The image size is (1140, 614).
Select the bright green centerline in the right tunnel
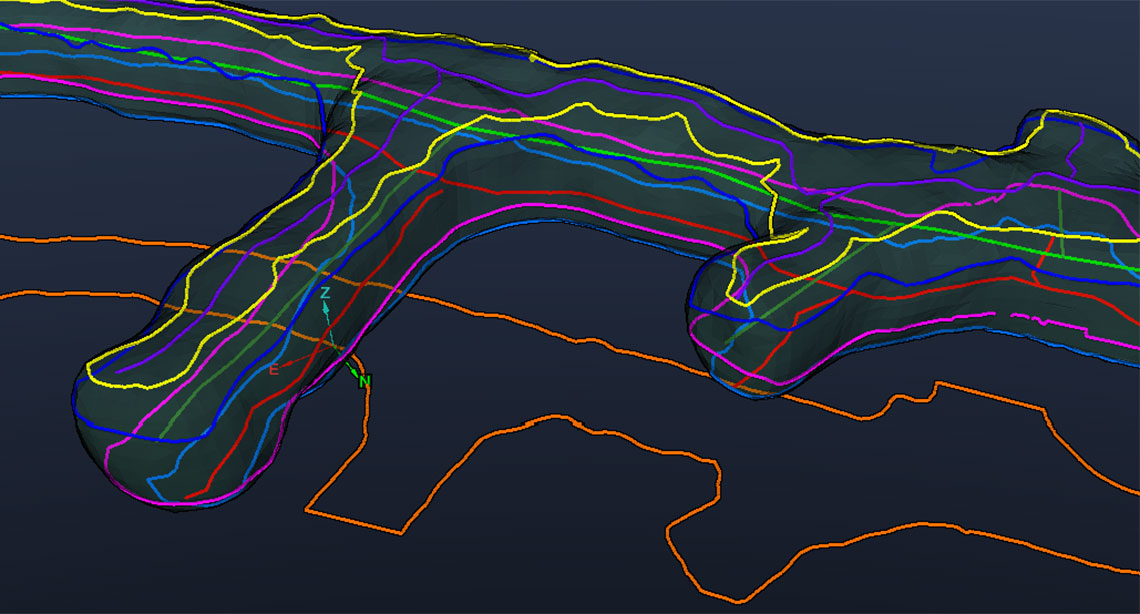1000,240
